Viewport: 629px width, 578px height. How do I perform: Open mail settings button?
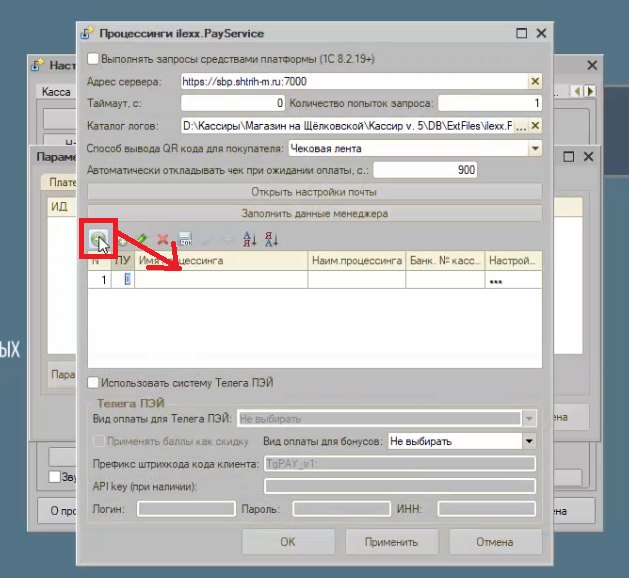point(314,192)
